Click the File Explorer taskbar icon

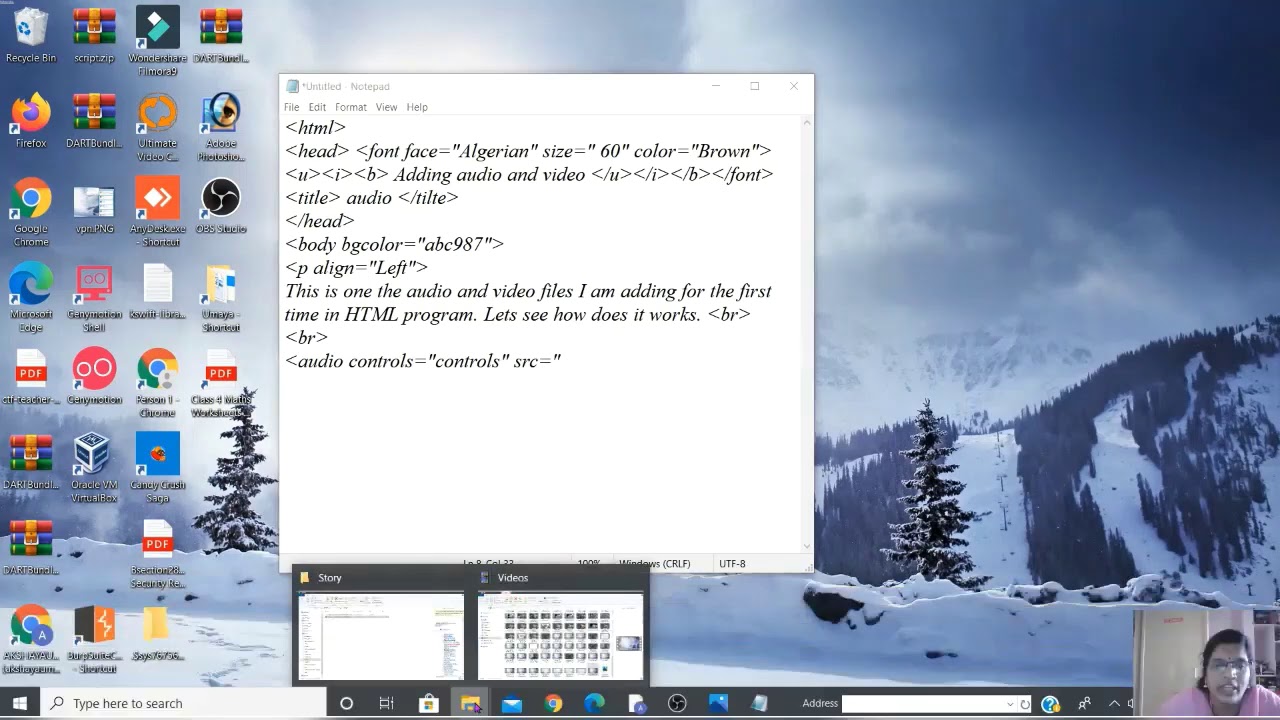coord(470,703)
